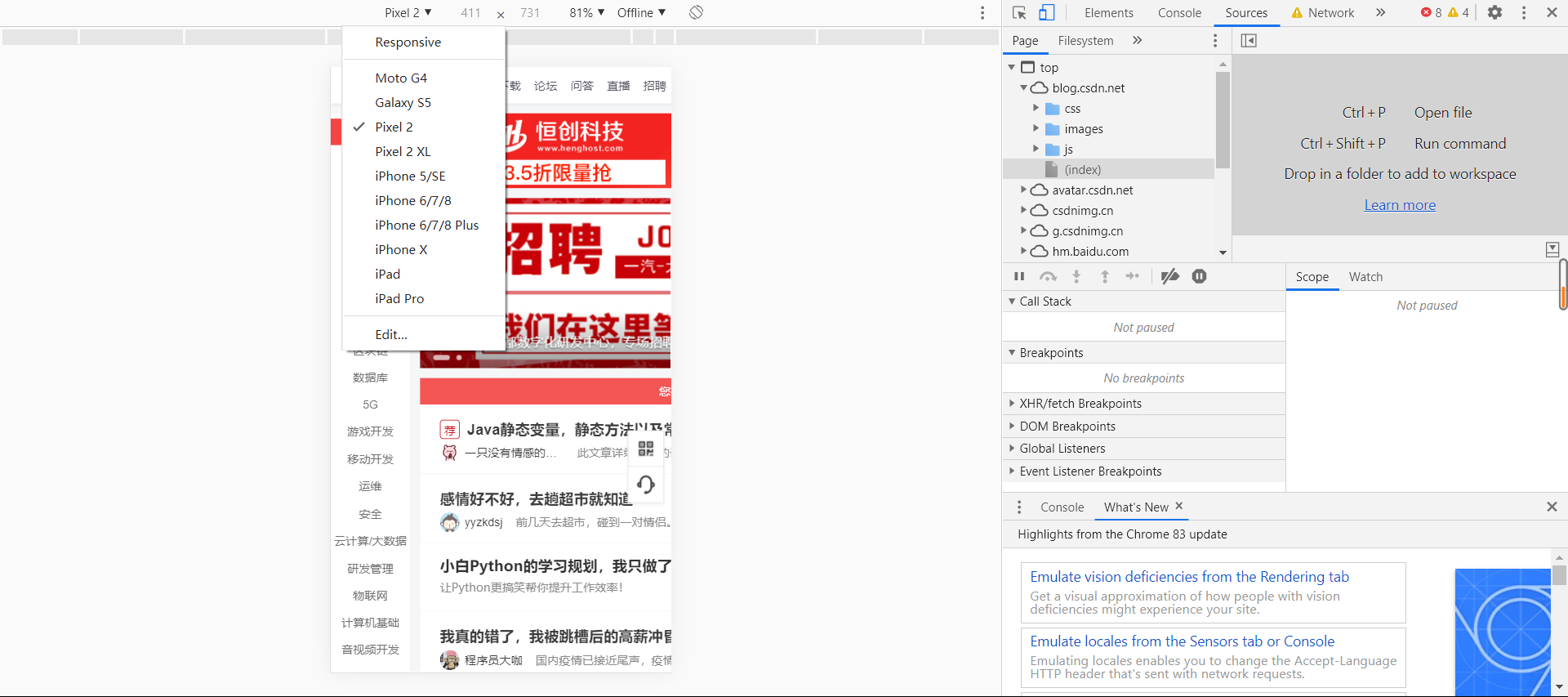This screenshot has width=1568, height=697.
Task: Click Step over next function call
Action: click(x=1048, y=276)
